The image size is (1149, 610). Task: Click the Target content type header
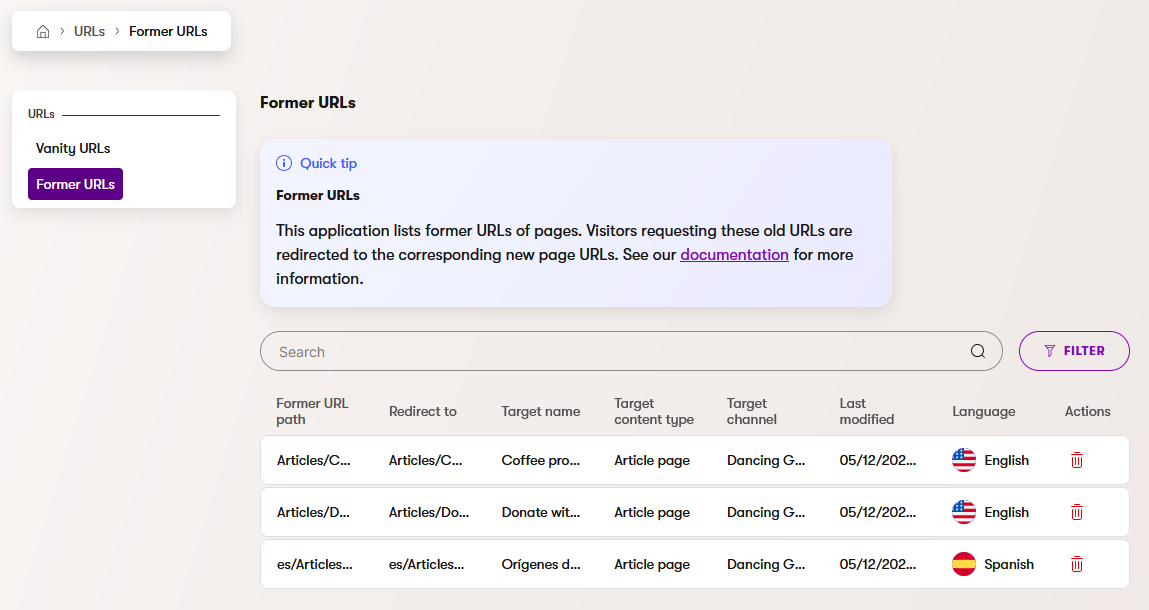click(653, 411)
